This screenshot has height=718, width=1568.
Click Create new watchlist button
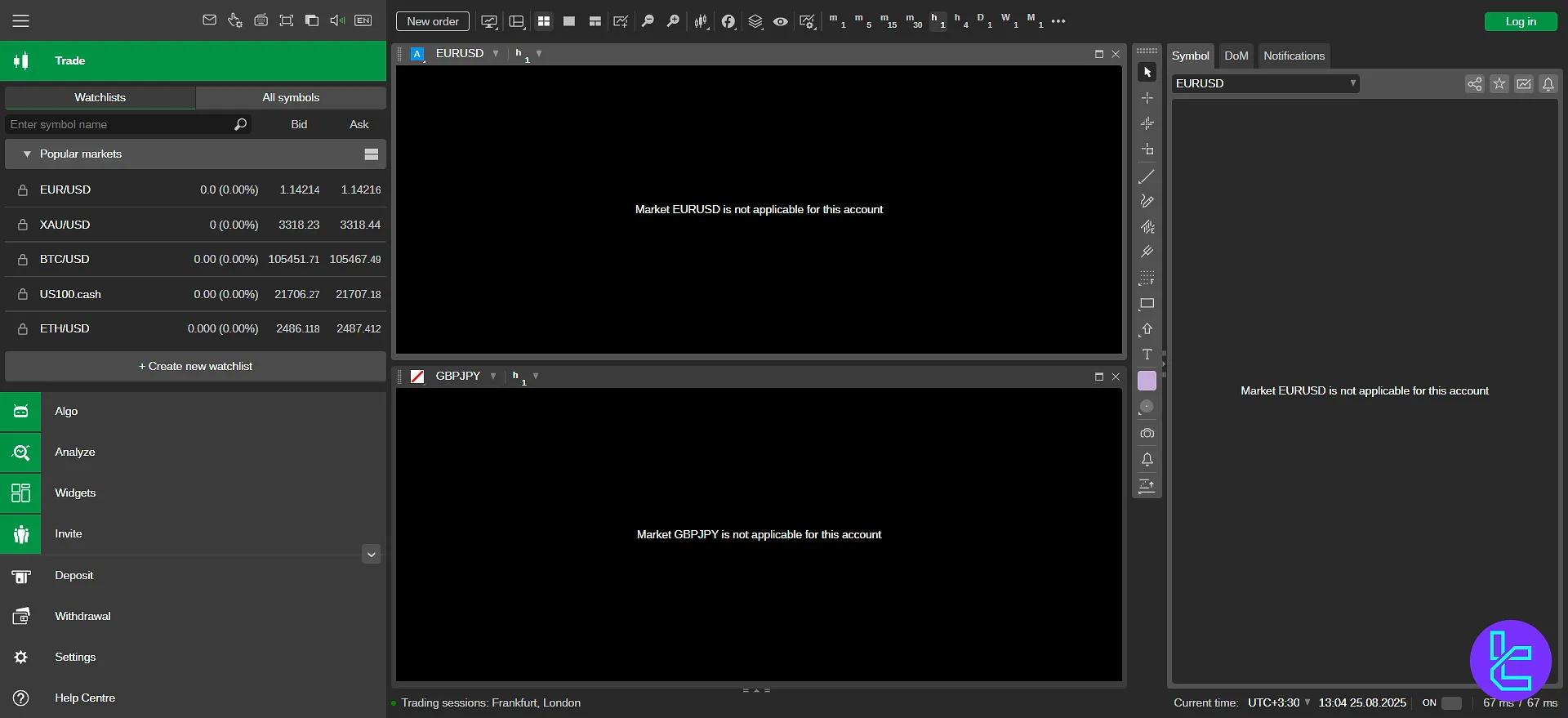point(195,367)
